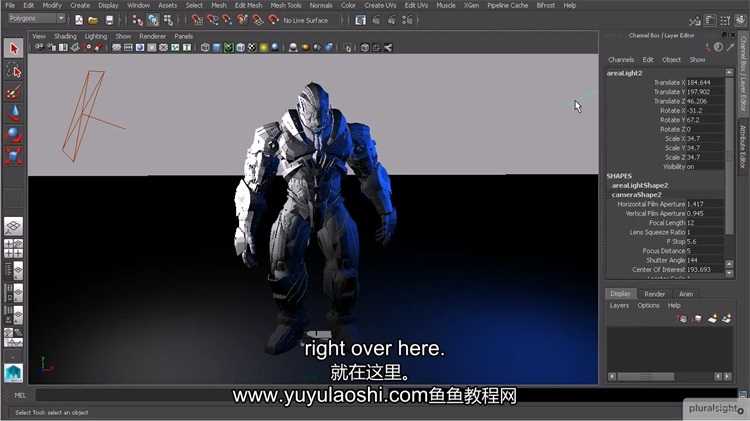Switch to the Render layer tab

654,294
